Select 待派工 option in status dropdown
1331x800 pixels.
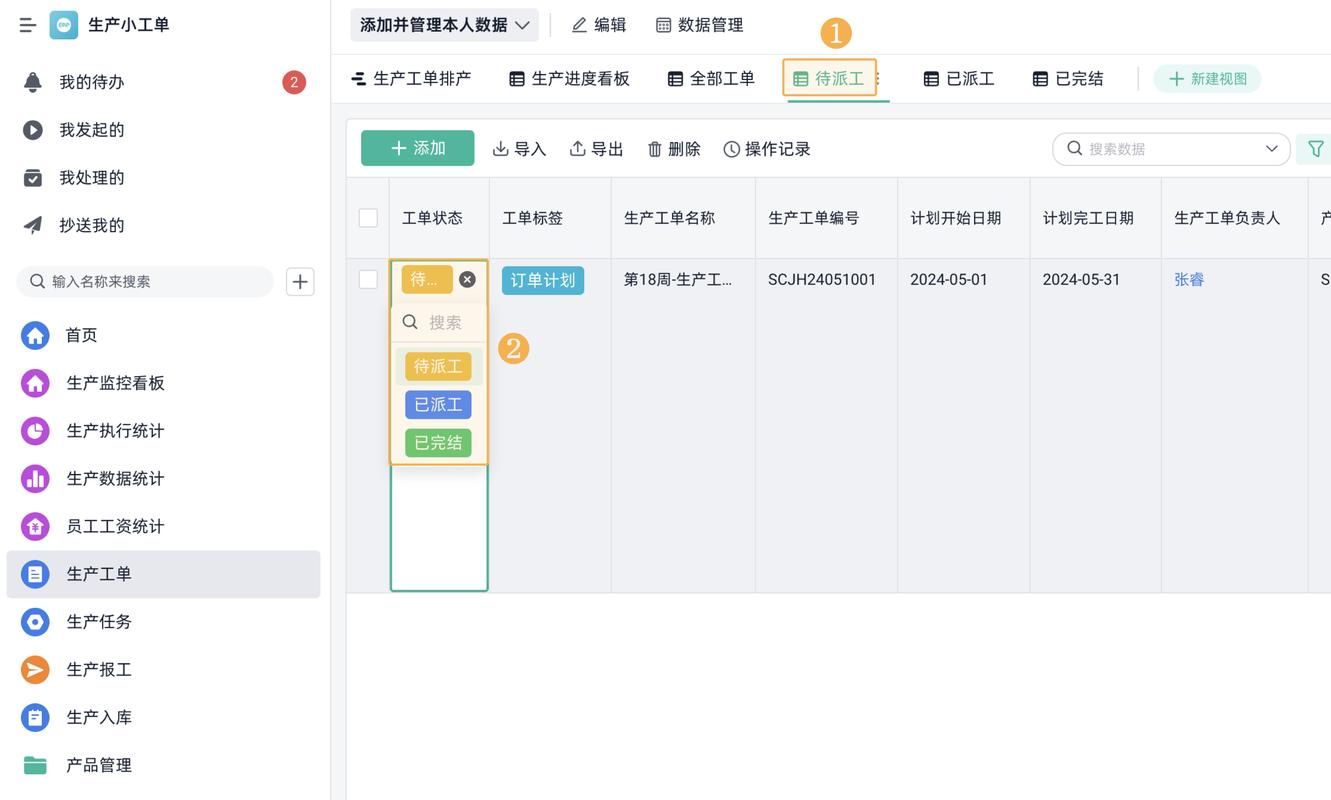[438, 366]
